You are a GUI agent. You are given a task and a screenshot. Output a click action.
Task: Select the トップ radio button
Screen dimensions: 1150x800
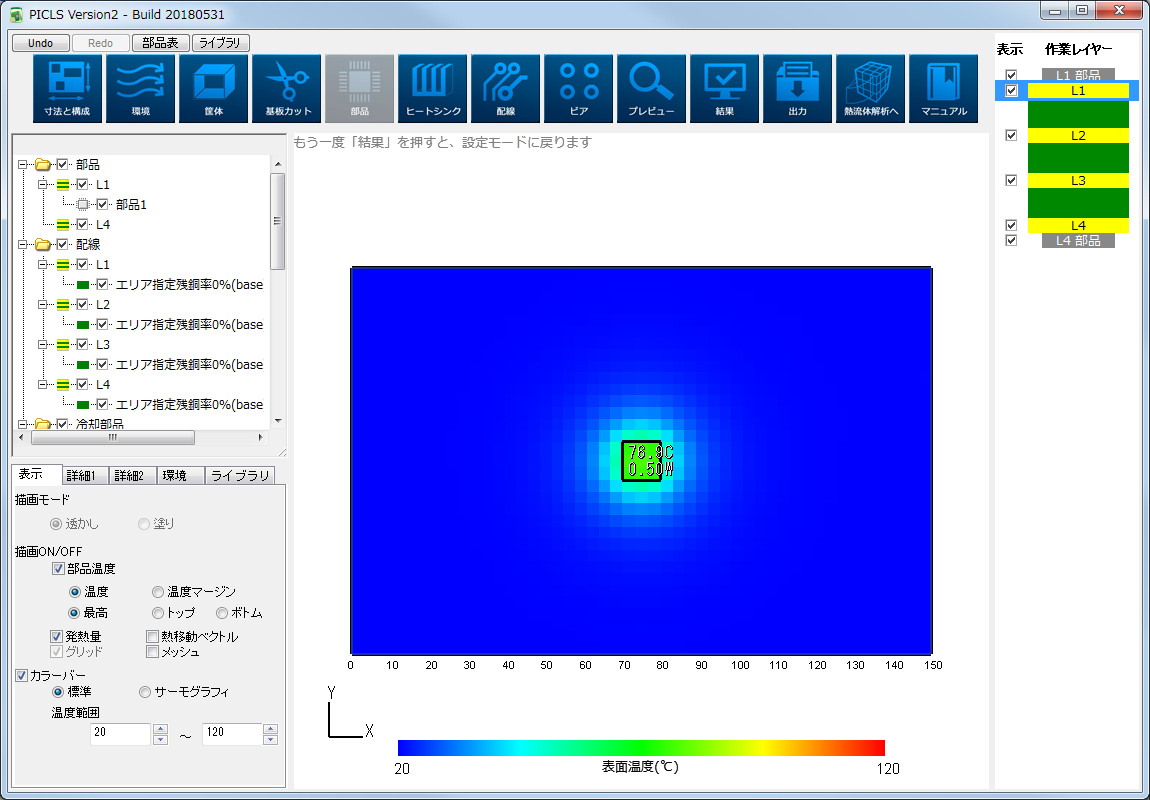[158, 613]
